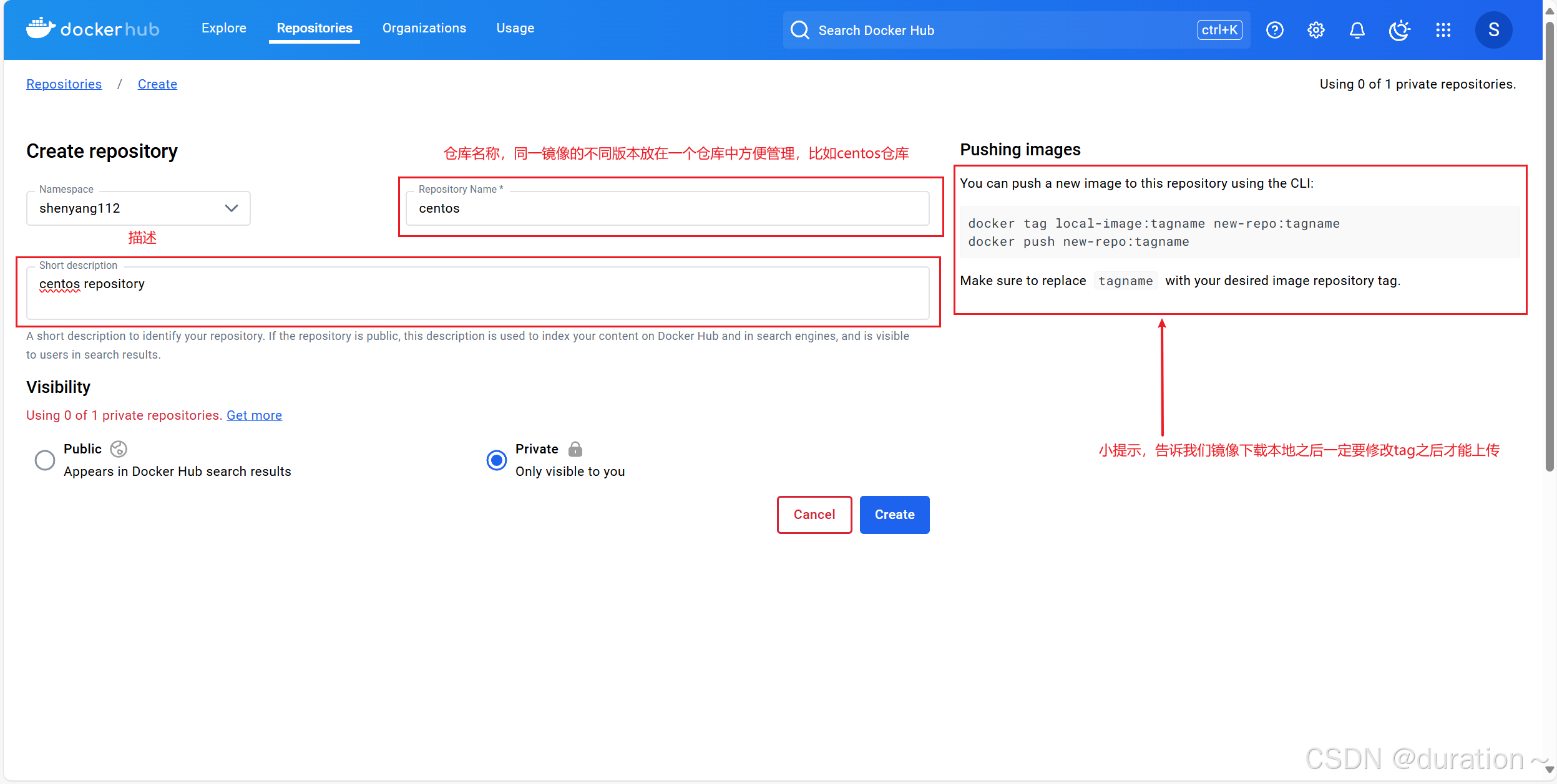Click the docker tag command code block
1557x784 pixels.
click(1240, 232)
